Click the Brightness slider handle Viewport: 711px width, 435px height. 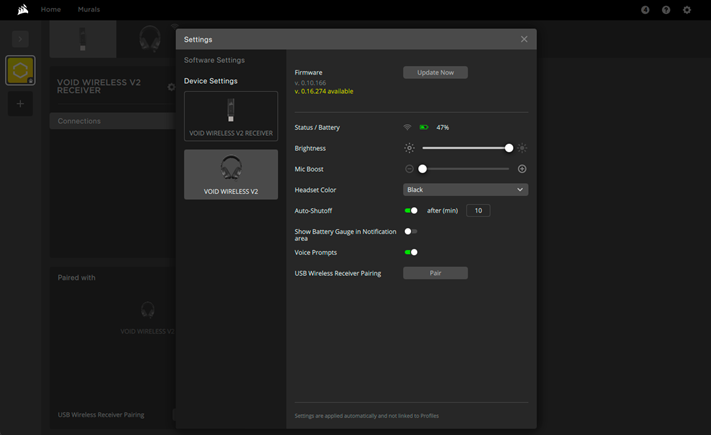click(x=509, y=148)
